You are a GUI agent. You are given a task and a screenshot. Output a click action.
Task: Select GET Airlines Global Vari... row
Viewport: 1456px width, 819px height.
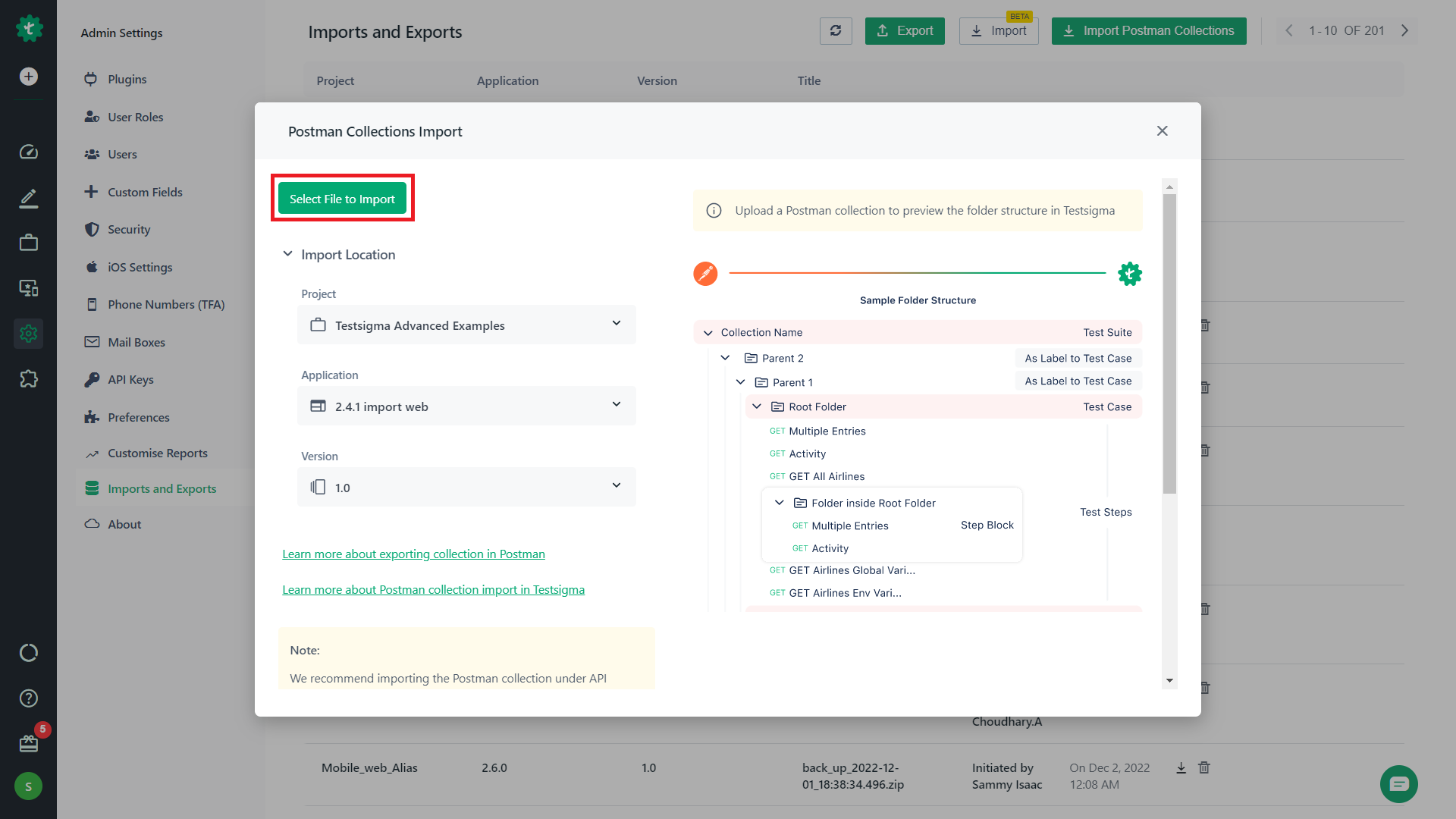843,570
